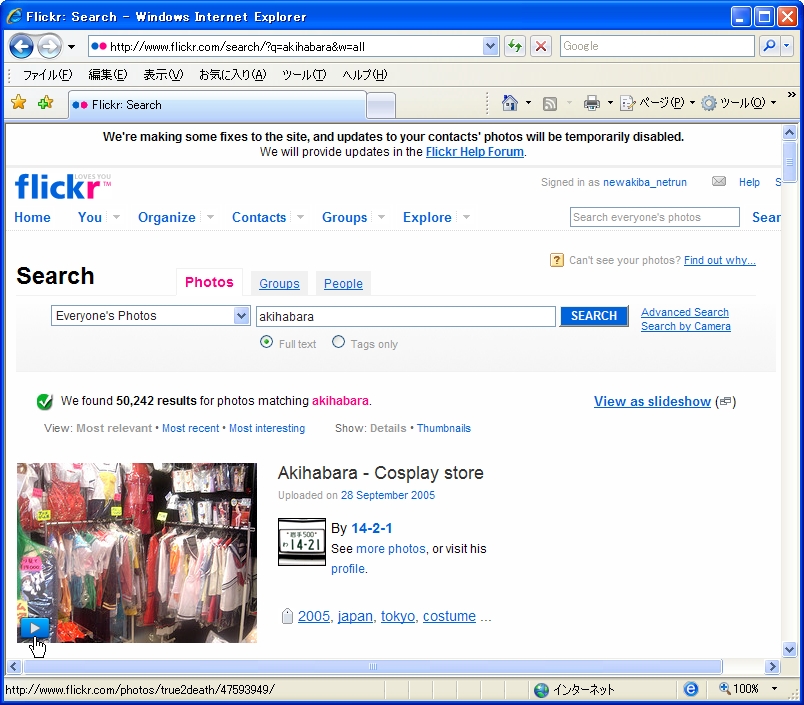Open the ツール(T) menu
804x705 pixels.
(304, 75)
